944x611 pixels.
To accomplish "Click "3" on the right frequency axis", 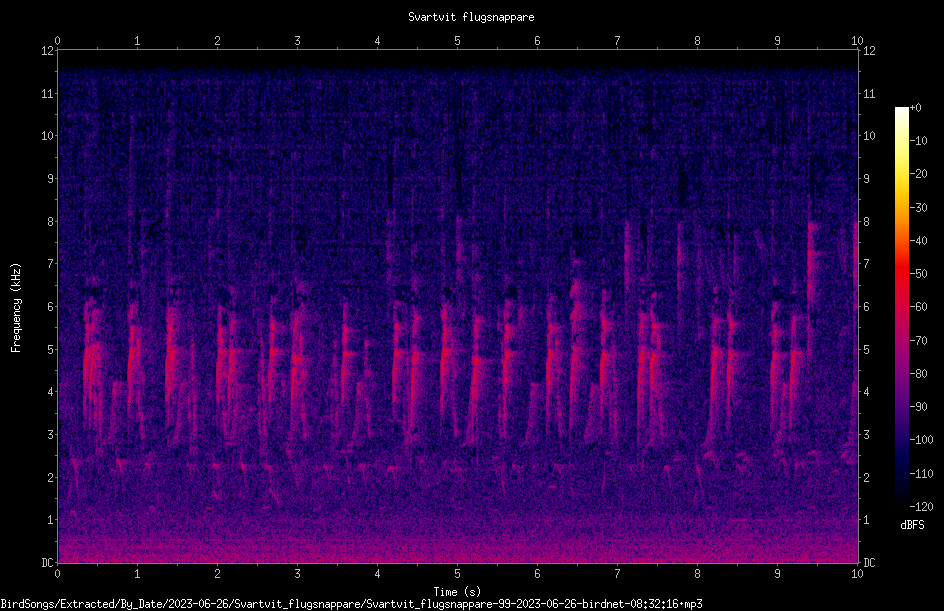I will point(867,435).
